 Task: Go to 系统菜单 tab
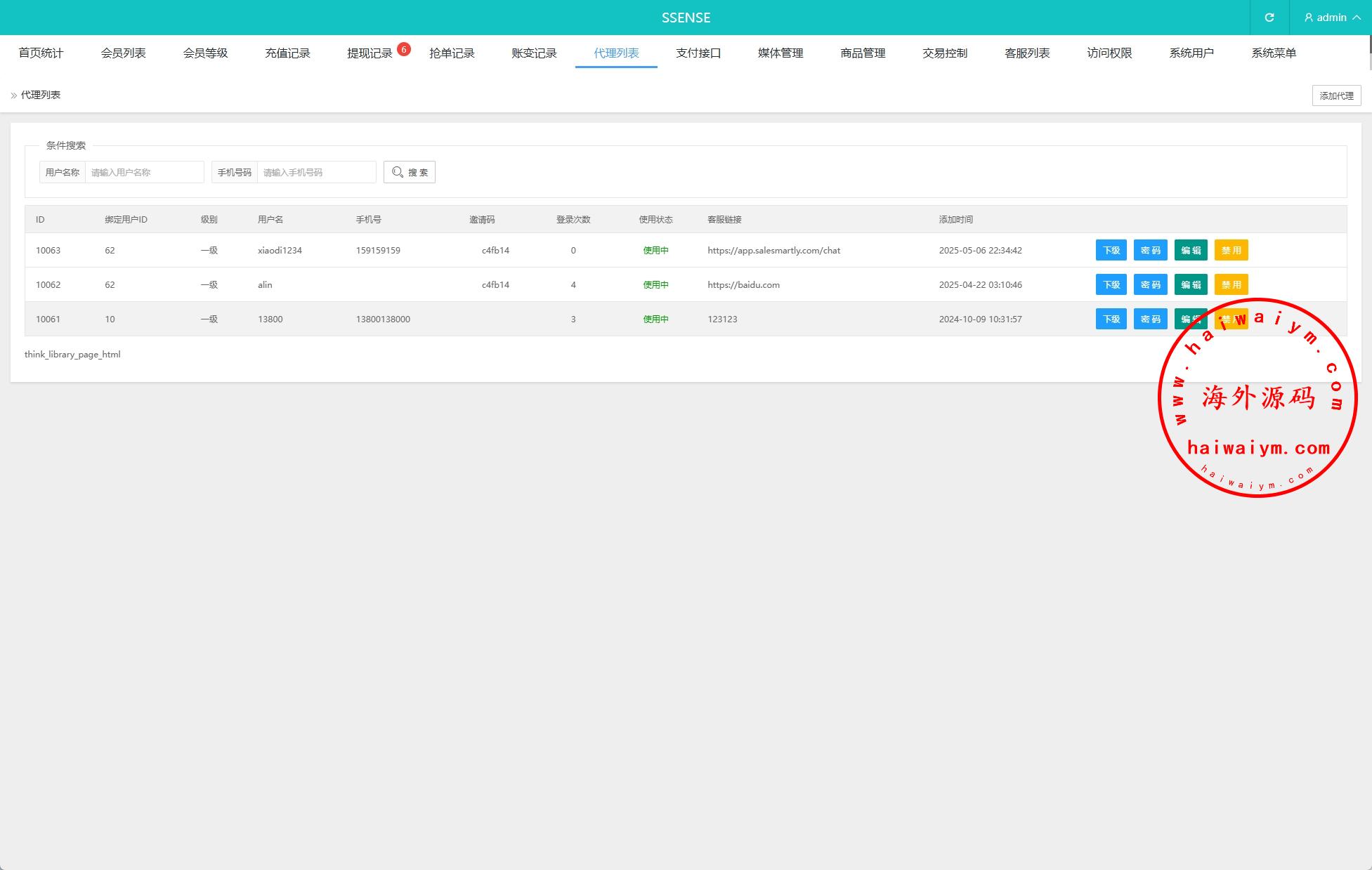[1273, 53]
